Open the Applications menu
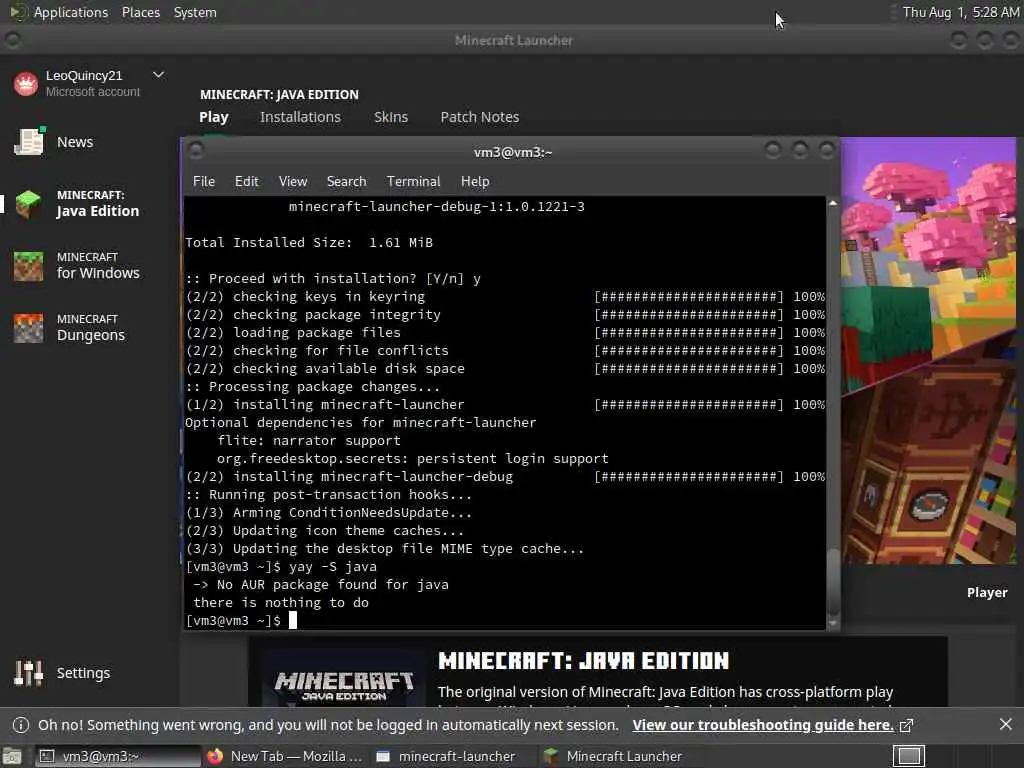 coord(71,12)
